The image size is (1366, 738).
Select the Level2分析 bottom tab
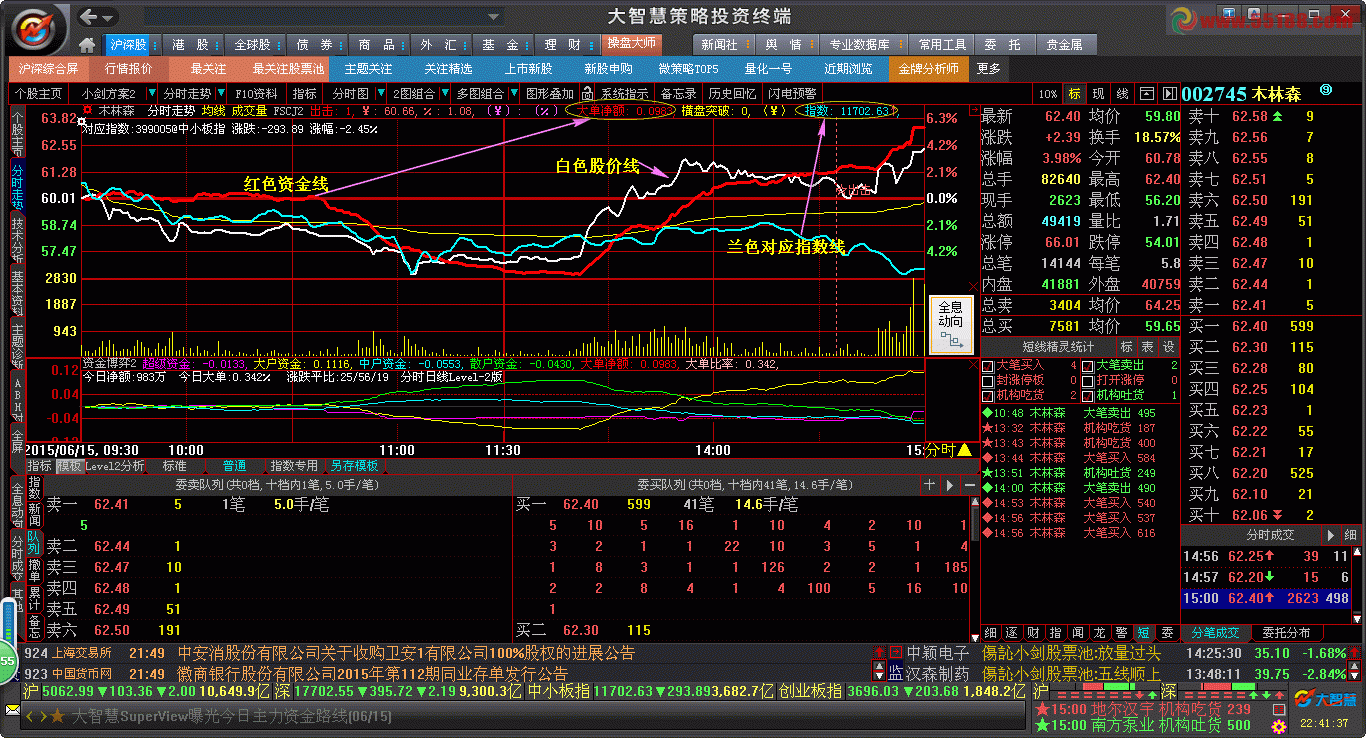click(x=114, y=466)
